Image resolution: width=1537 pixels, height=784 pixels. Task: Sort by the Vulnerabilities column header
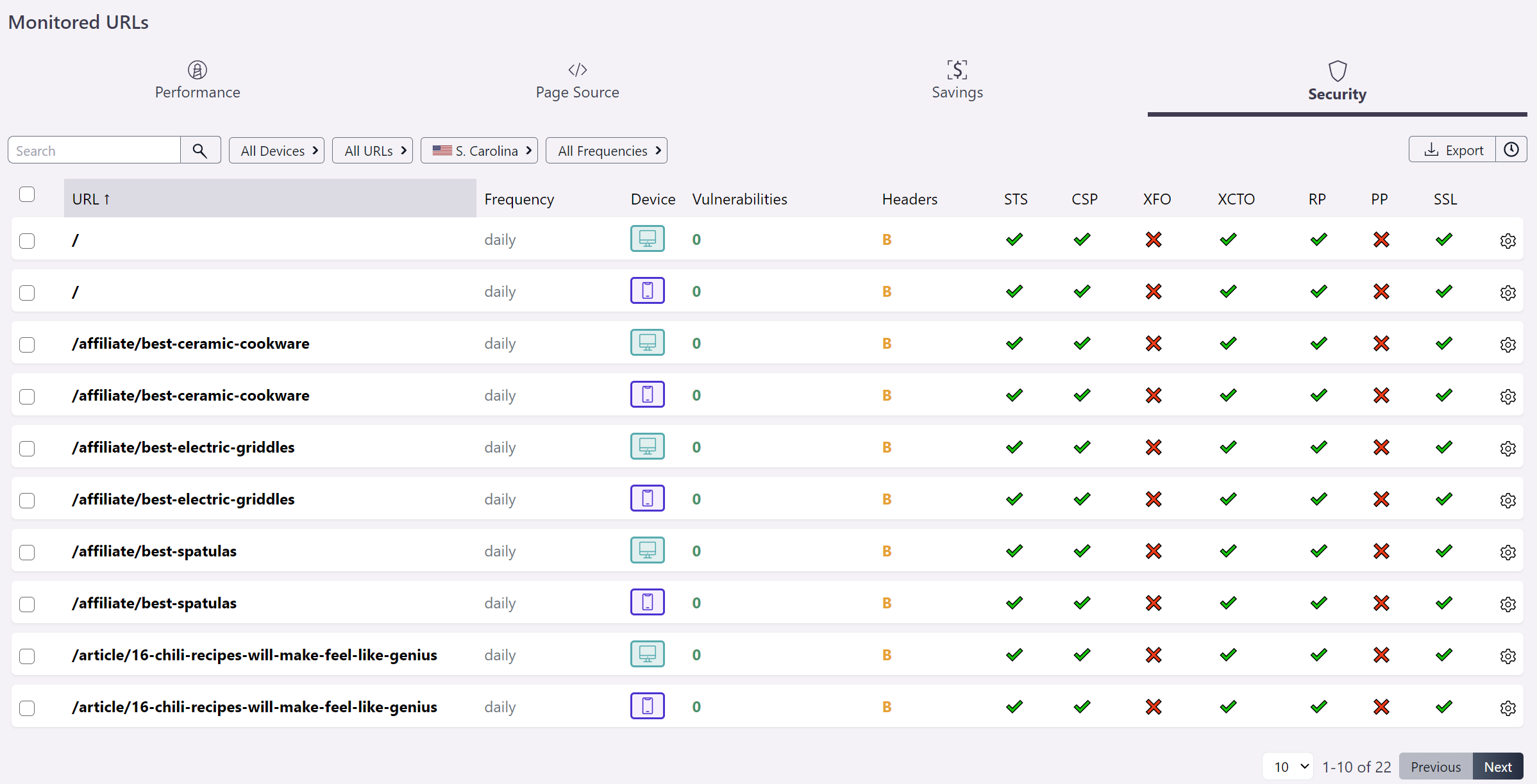click(x=739, y=199)
